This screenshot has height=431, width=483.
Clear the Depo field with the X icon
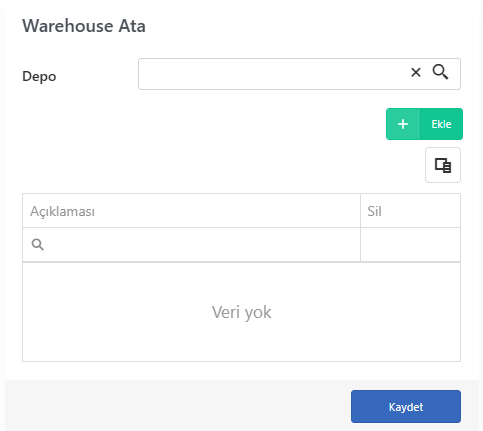click(x=416, y=72)
